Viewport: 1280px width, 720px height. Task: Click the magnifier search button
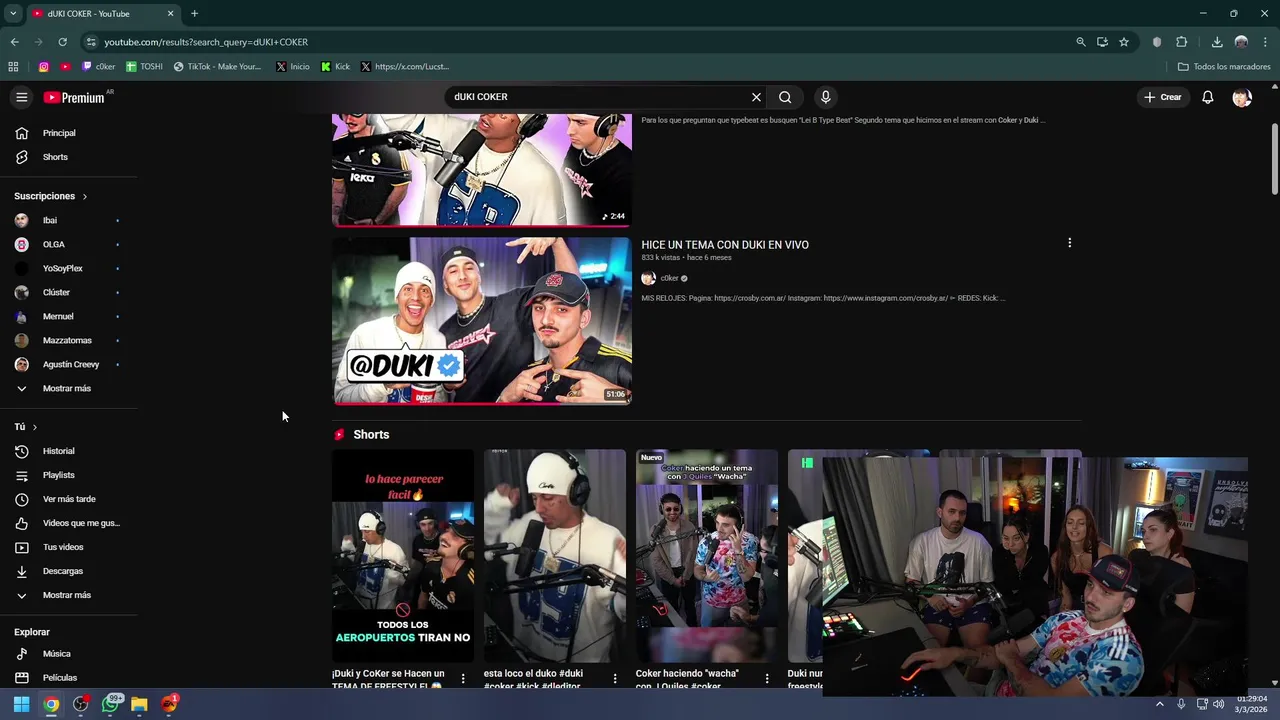785,97
